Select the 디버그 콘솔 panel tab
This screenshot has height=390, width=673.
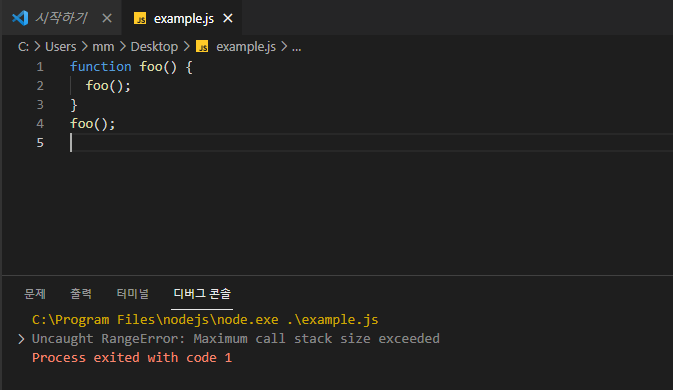[x=202, y=294]
